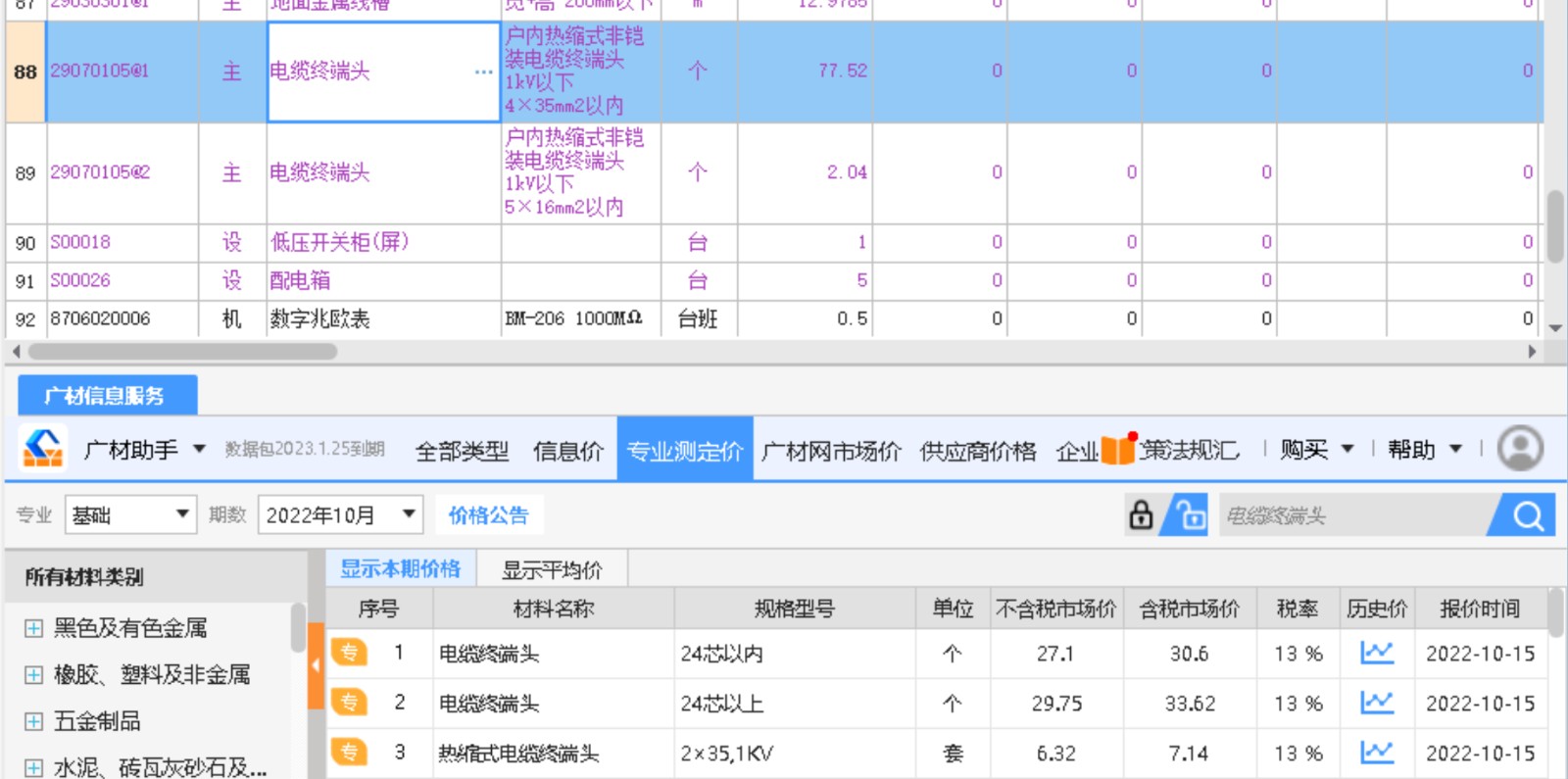This screenshot has height=779, width=1568.
Task: Switch to the 供应商价格 tab
Action: pyautogui.click(x=978, y=451)
